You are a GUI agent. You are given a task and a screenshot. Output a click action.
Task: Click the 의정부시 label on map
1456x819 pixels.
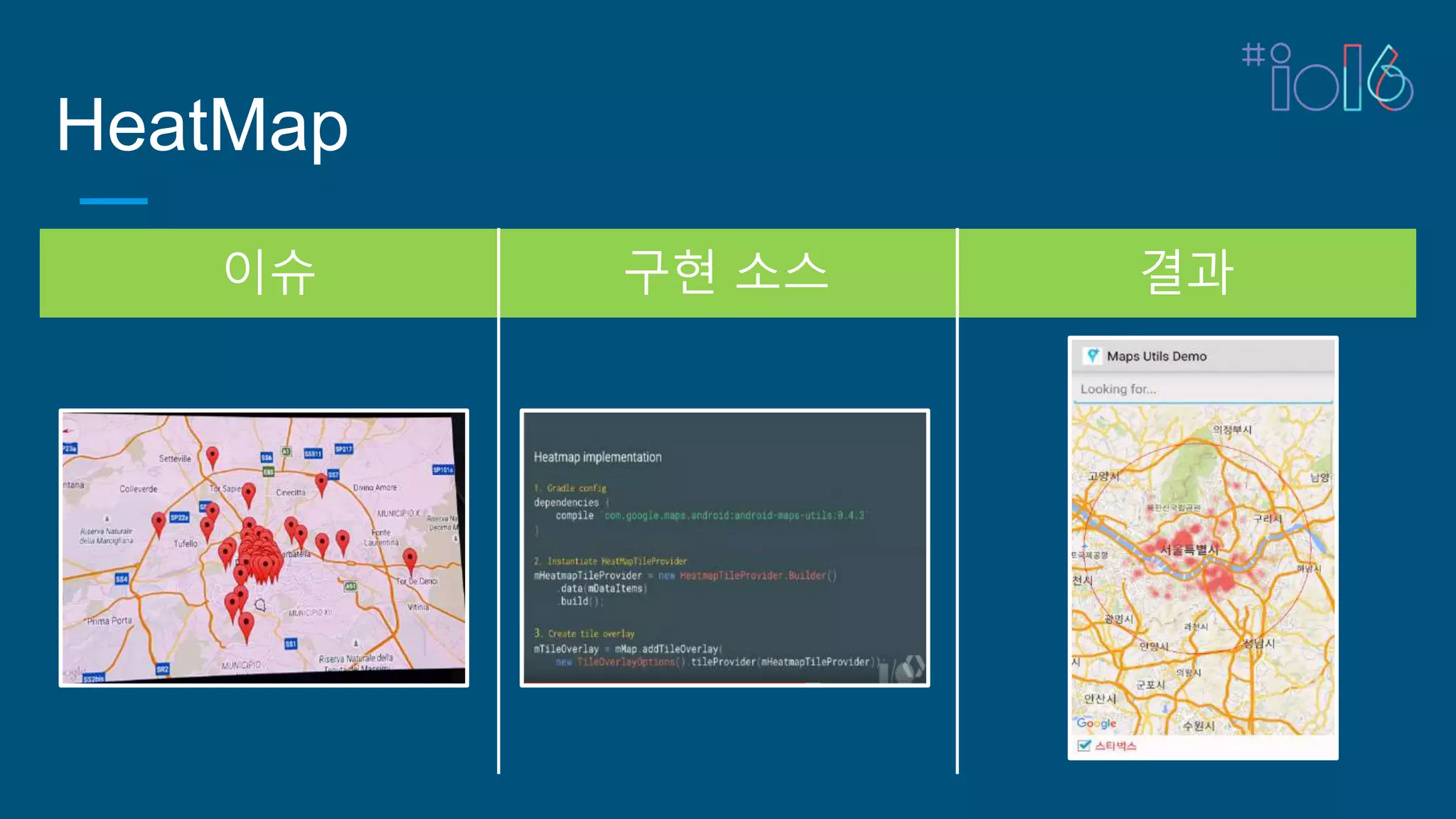[1231, 429]
